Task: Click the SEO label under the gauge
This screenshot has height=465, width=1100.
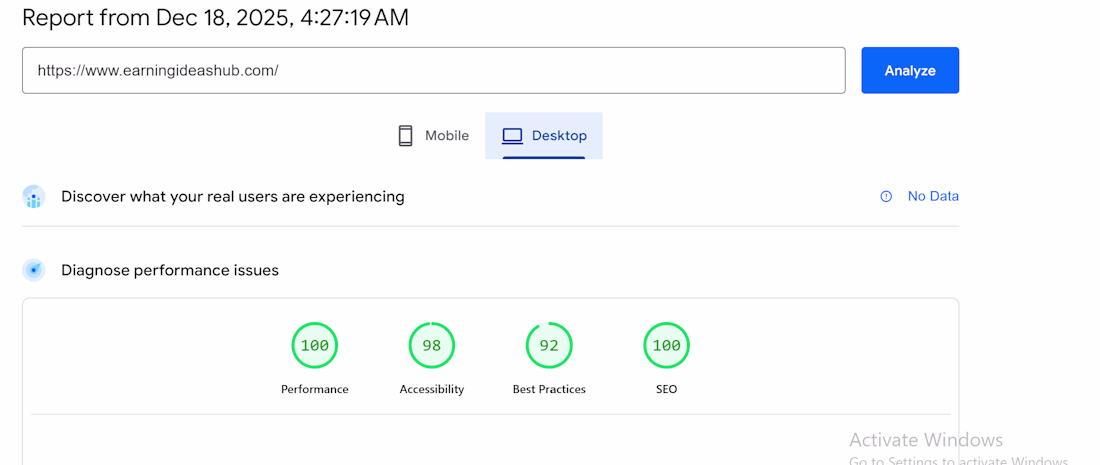Action: 666,389
